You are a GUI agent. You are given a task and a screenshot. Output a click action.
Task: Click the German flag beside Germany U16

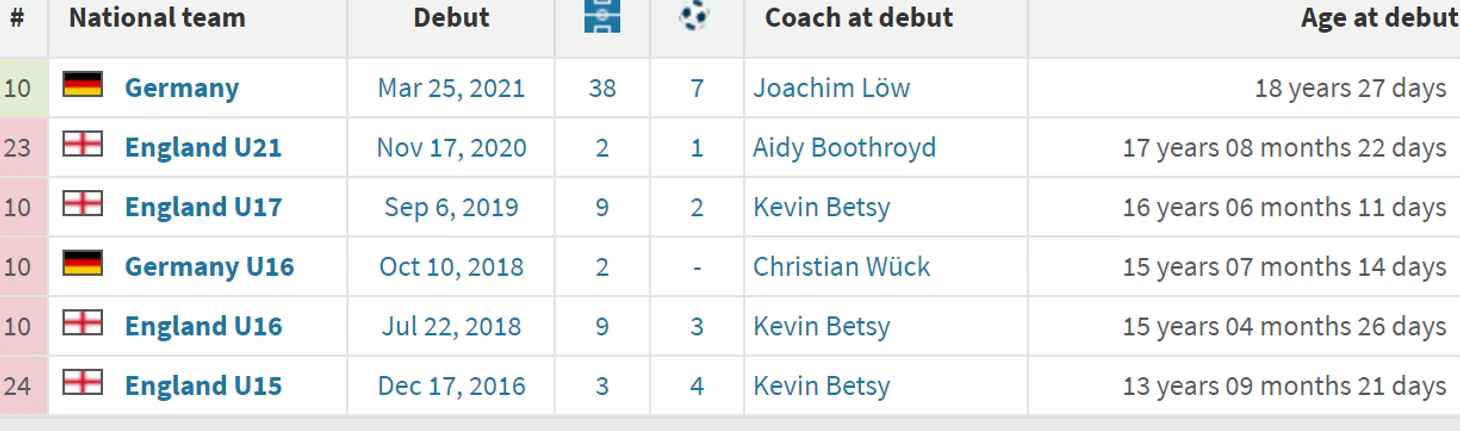coord(83,263)
